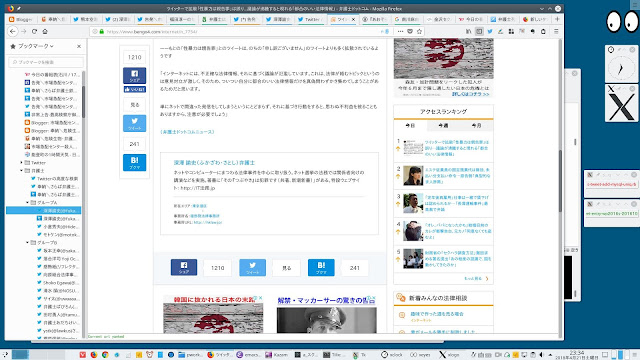Open the Firefox home page button
640x360 pixels.
coord(45,31)
